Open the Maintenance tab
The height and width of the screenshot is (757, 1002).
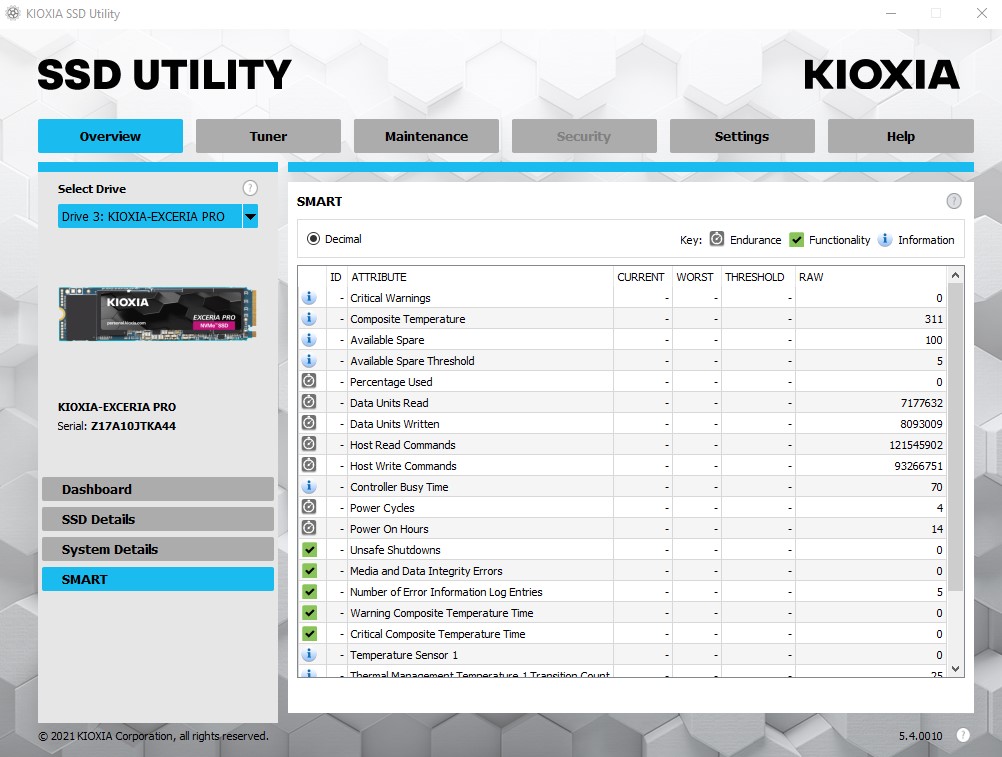[426, 136]
